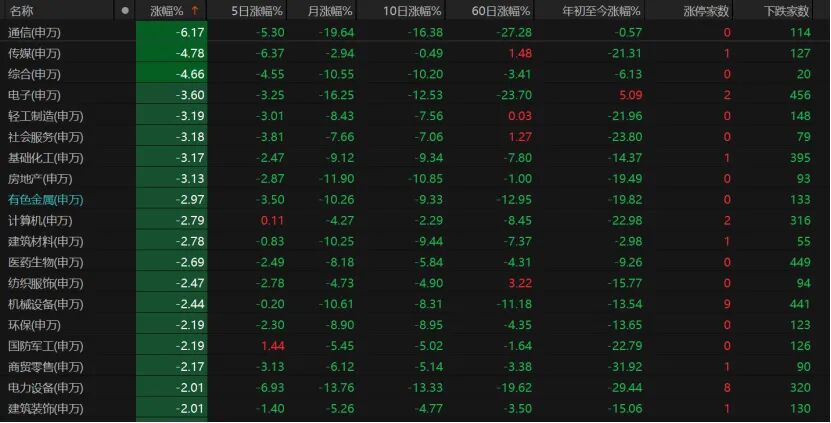Click -31.92 年初至今 value for 商贸零售
This screenshot has width=831, height=423.
click(625, 367)
